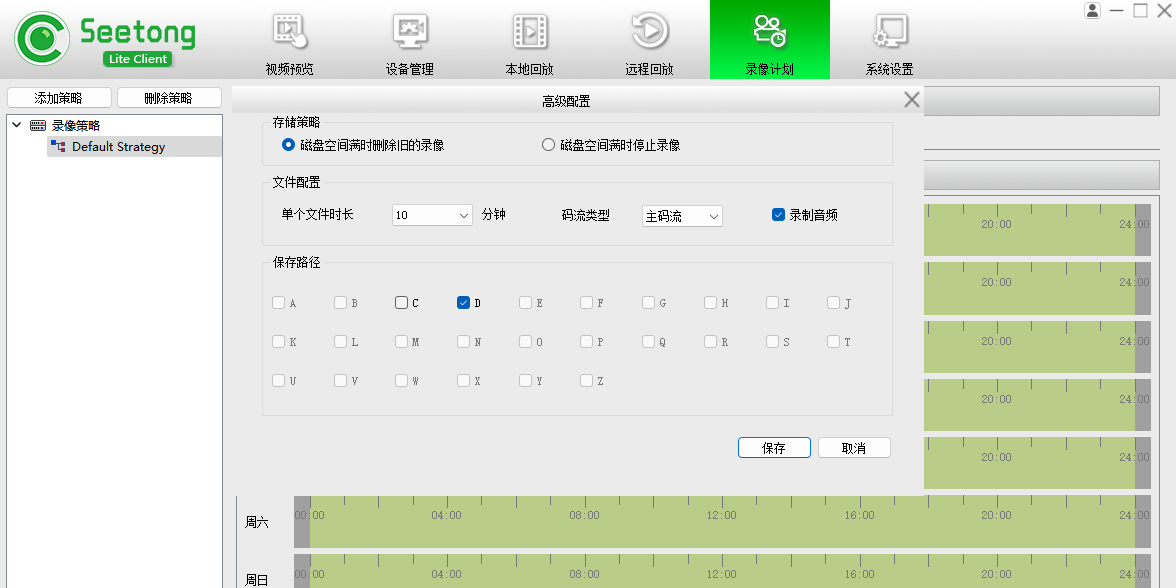Uncheck drive D save path

pyautogui.click(x=463, y=303)
